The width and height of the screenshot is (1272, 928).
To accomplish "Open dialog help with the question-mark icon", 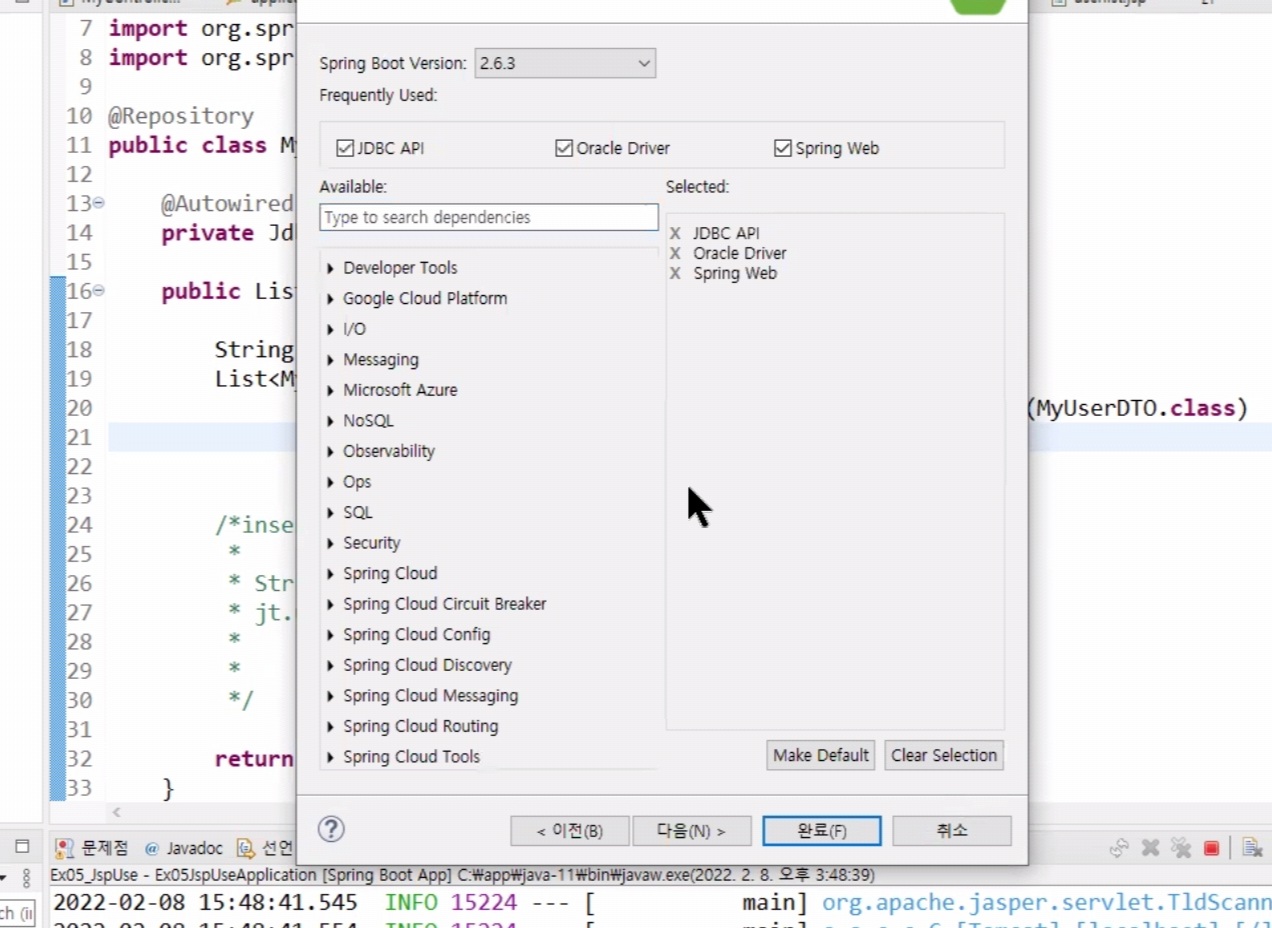I will point(331,829).
